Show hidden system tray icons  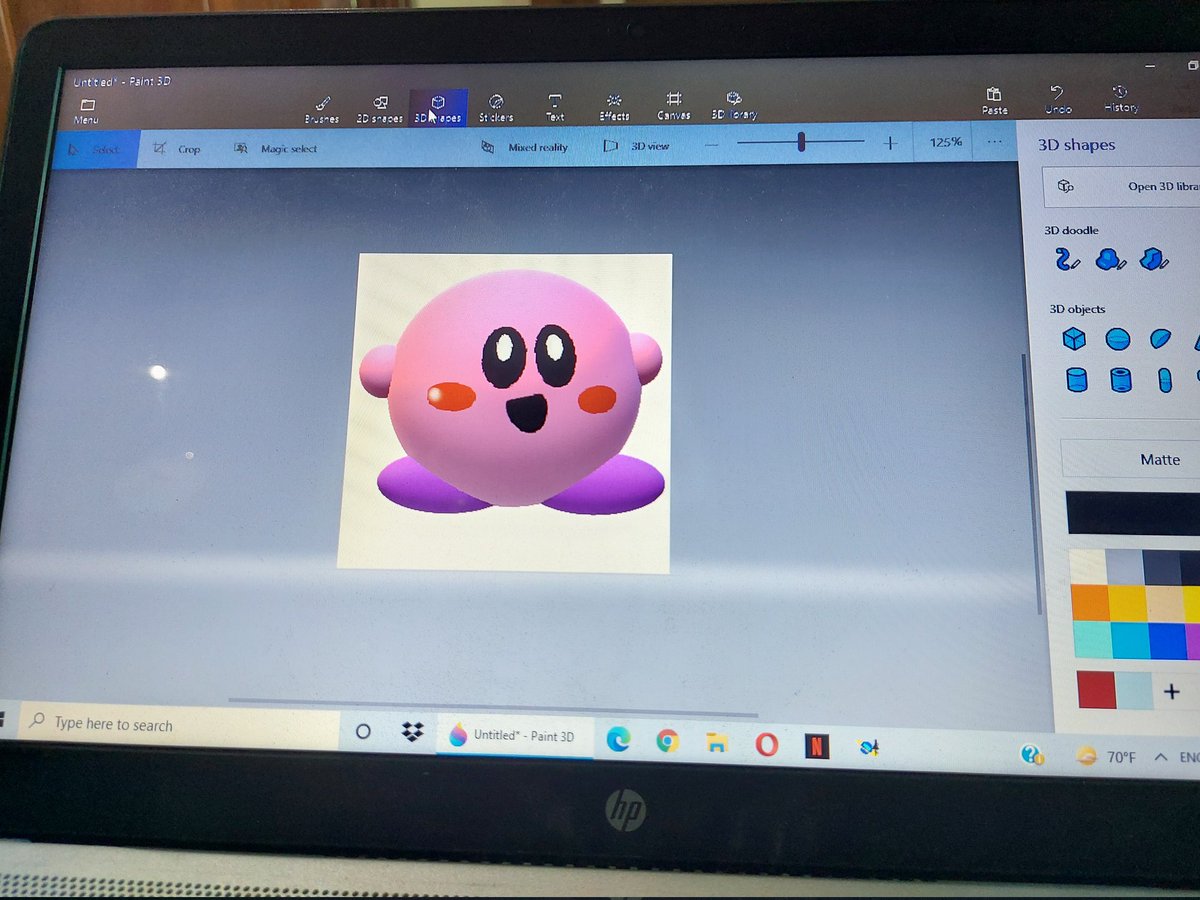[x=1160, y=758]
